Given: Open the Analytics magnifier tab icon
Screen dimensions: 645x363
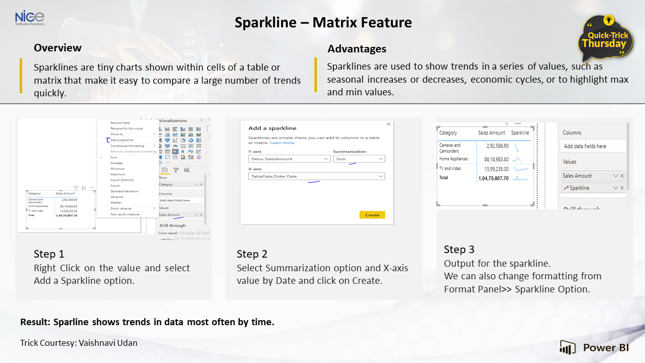Looking at the screenshot, I should click(x=187, y=170).
